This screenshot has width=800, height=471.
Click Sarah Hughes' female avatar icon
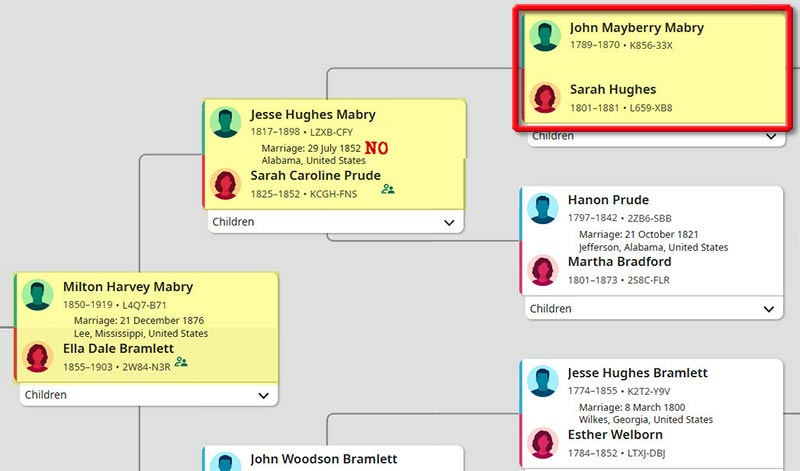click(546, 97)
